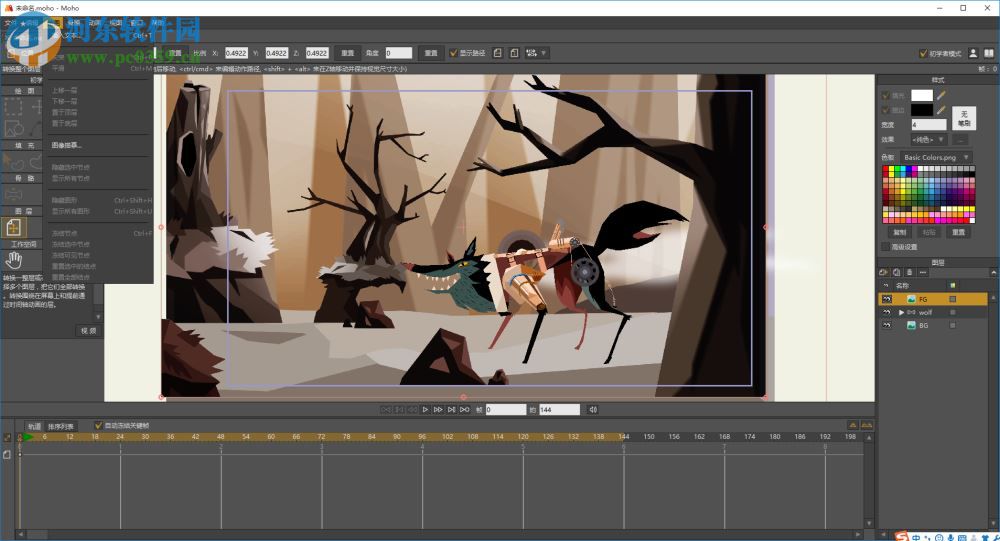Screen dimensions: 1000x541
Task: Click the audio mute speaker icon
Action: (593, 409)
